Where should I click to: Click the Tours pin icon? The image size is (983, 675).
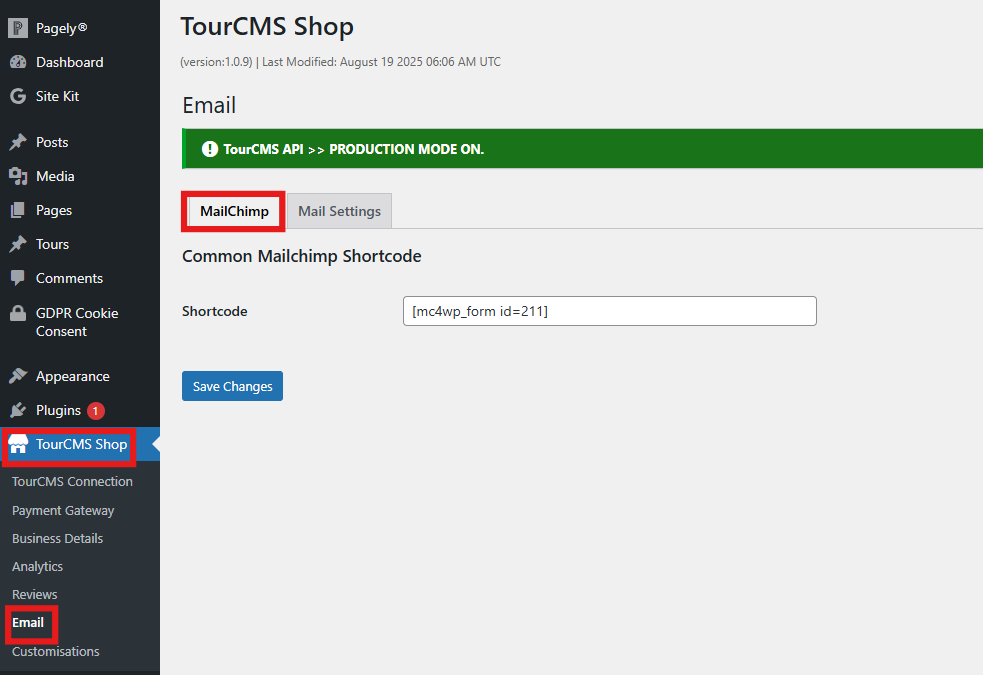pyautogui.click(x=18, y=244)
